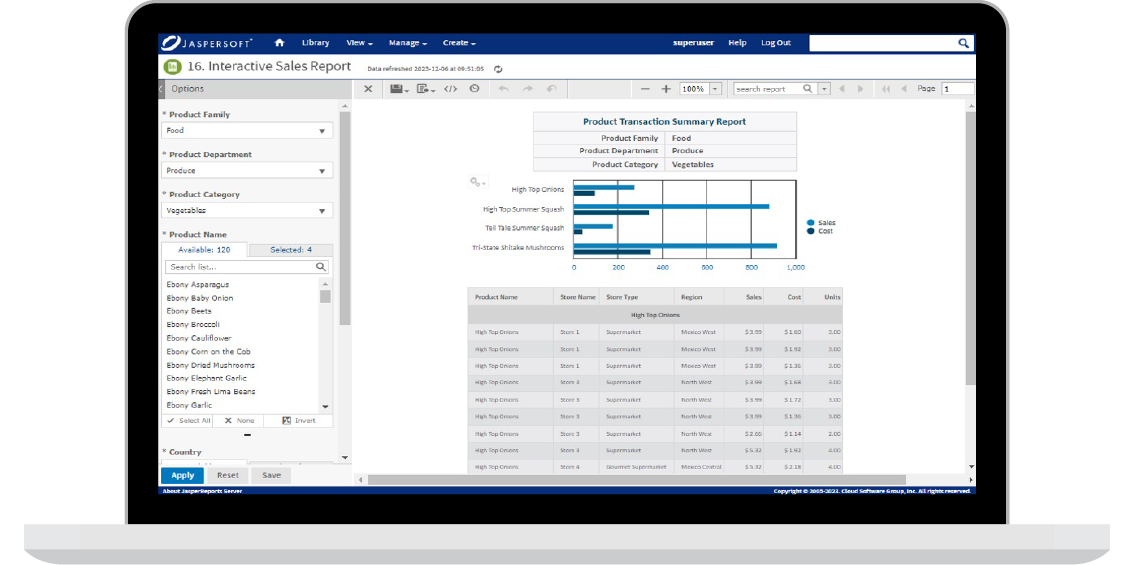Image resolution: width=1125 pixels, height=565 pixels.
Task: Click the Search list input field
Action: click(x=240, y=267)
